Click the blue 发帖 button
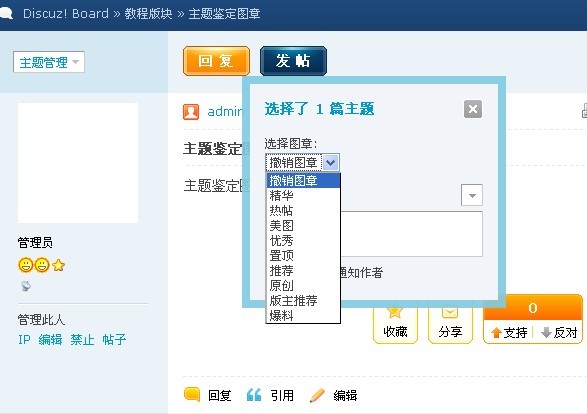This screenshot has height=414, width=587. pos(293,61)
